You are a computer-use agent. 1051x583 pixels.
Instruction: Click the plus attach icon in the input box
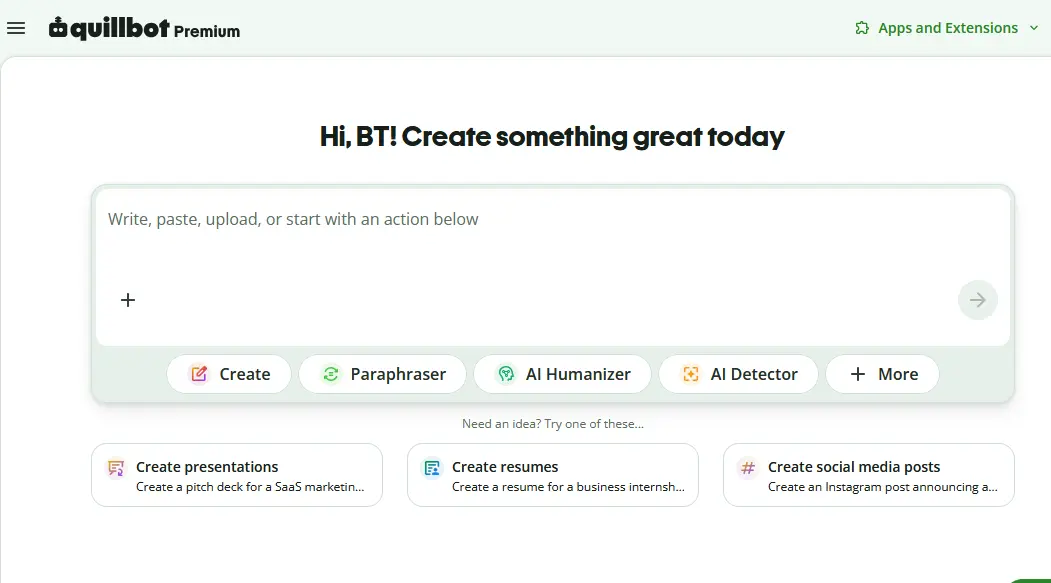pyautogui.click(x=127, y=300)
